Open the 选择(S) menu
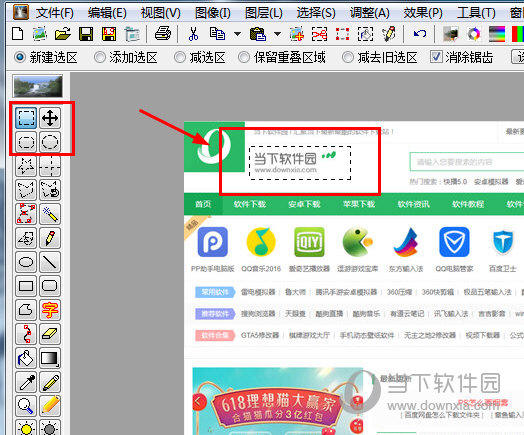The height and width of the screenshot is (435, 524). [x=316, y=13]
